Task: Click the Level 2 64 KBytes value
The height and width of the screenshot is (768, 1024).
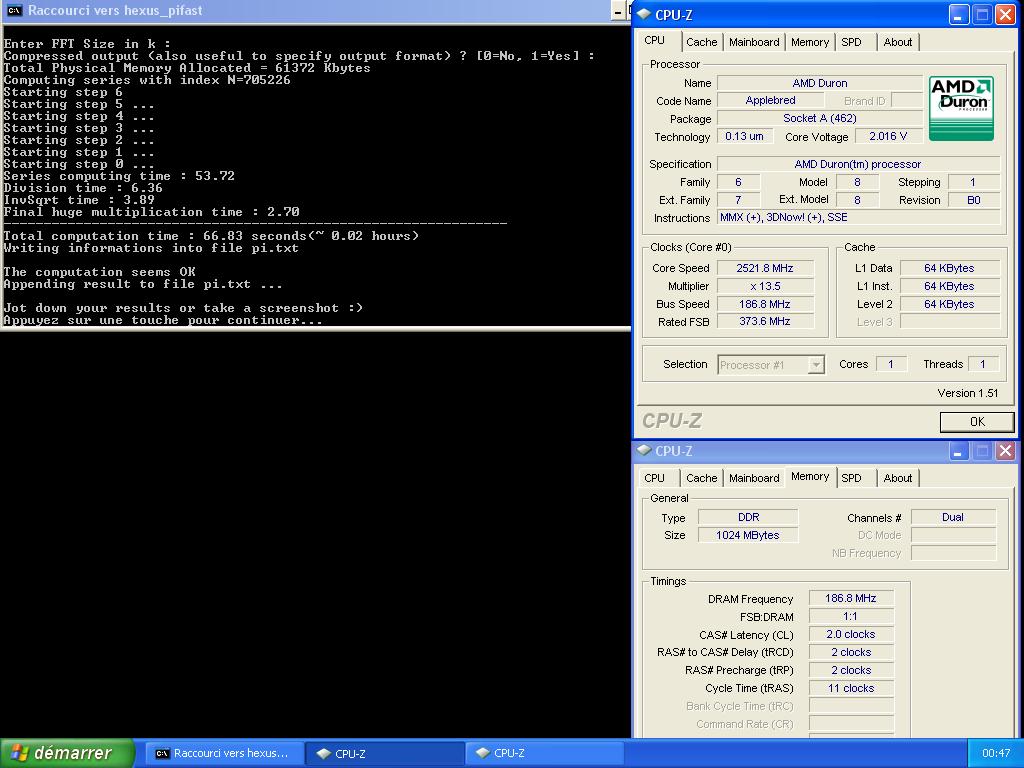Action: (x=949, y=304)
